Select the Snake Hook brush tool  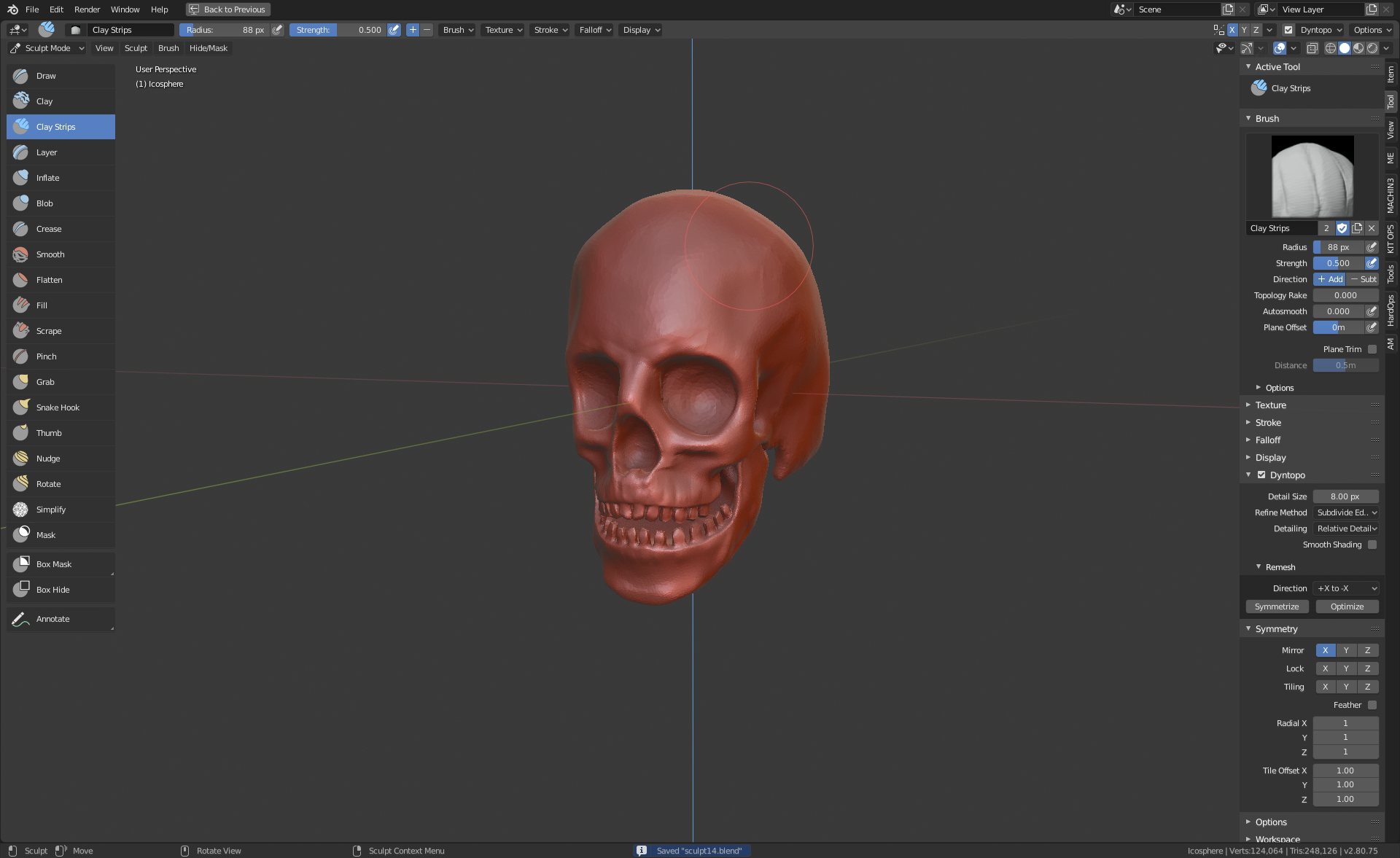tap(58, 407)
